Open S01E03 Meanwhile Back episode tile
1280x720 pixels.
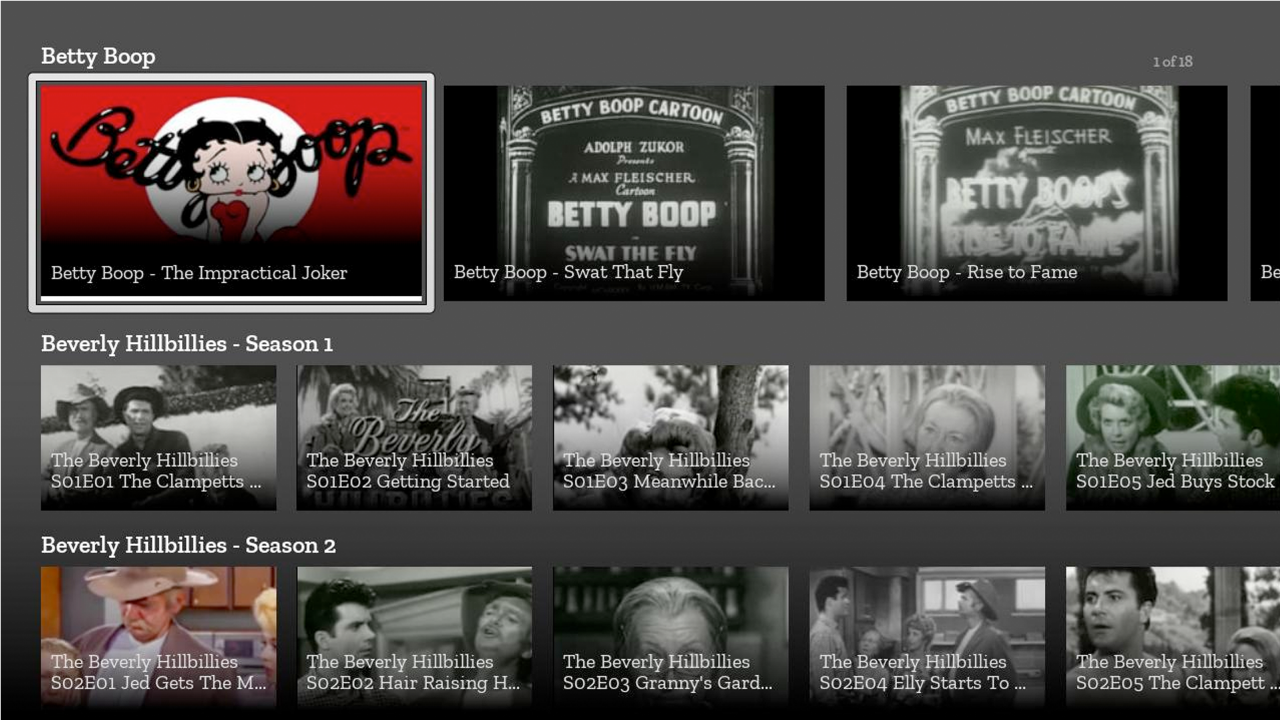pos(671,437)
